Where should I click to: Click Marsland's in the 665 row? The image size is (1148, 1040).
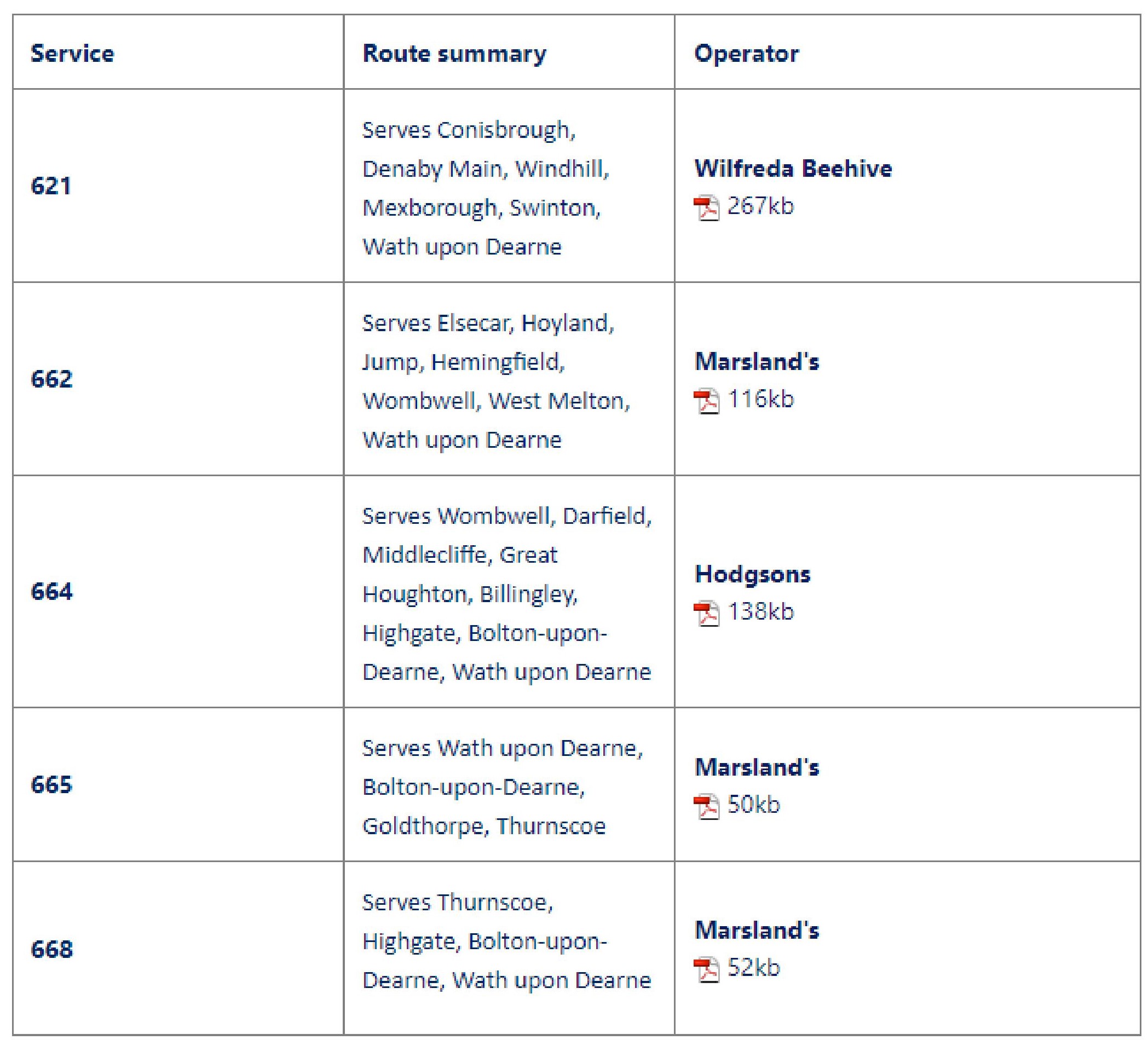[757, 768]
